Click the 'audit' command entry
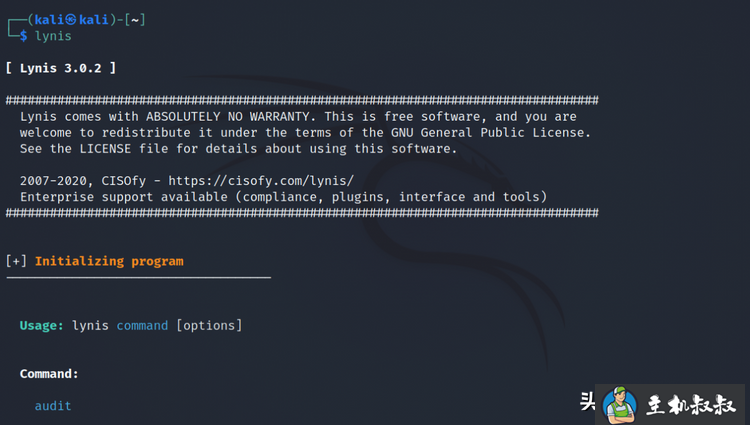750x425 pixels. click(53, 406)
